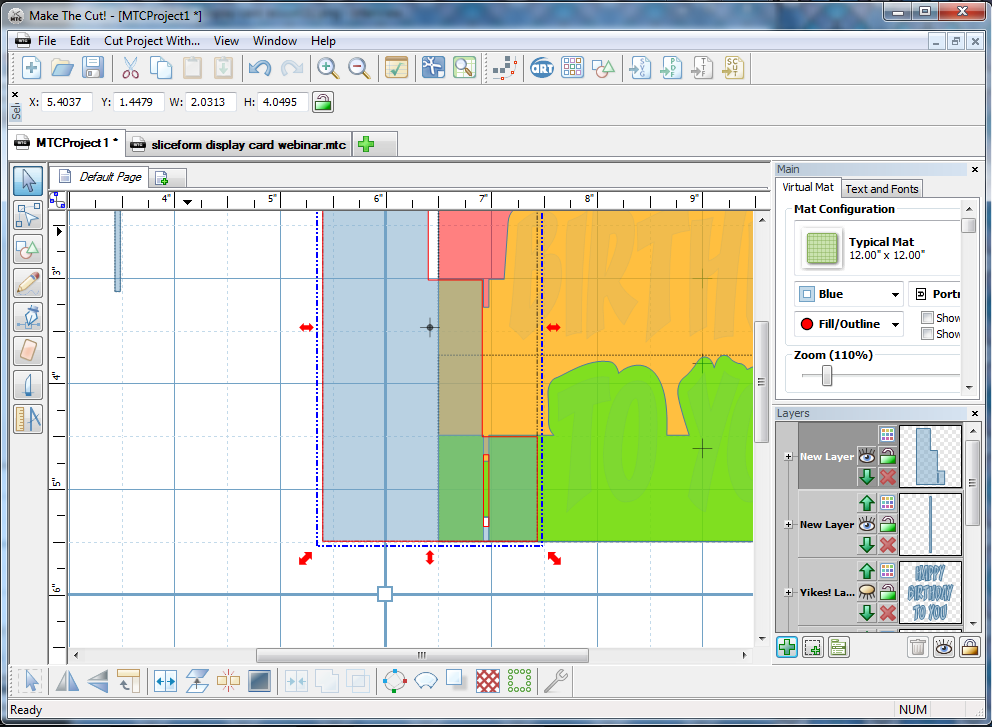The height and width of the screenshot is (727, 992).
Task: Open the File menu
Action: tap(47, 40)
